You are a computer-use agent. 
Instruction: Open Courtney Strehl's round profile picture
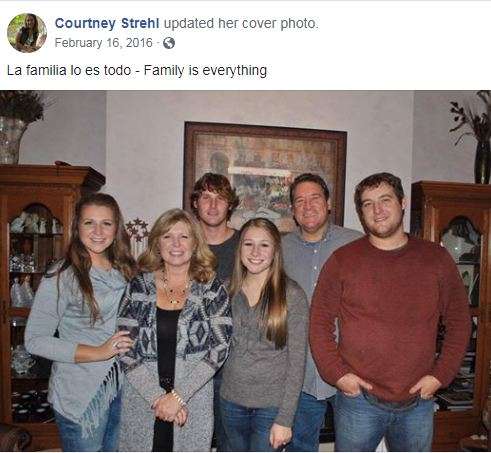27,33
